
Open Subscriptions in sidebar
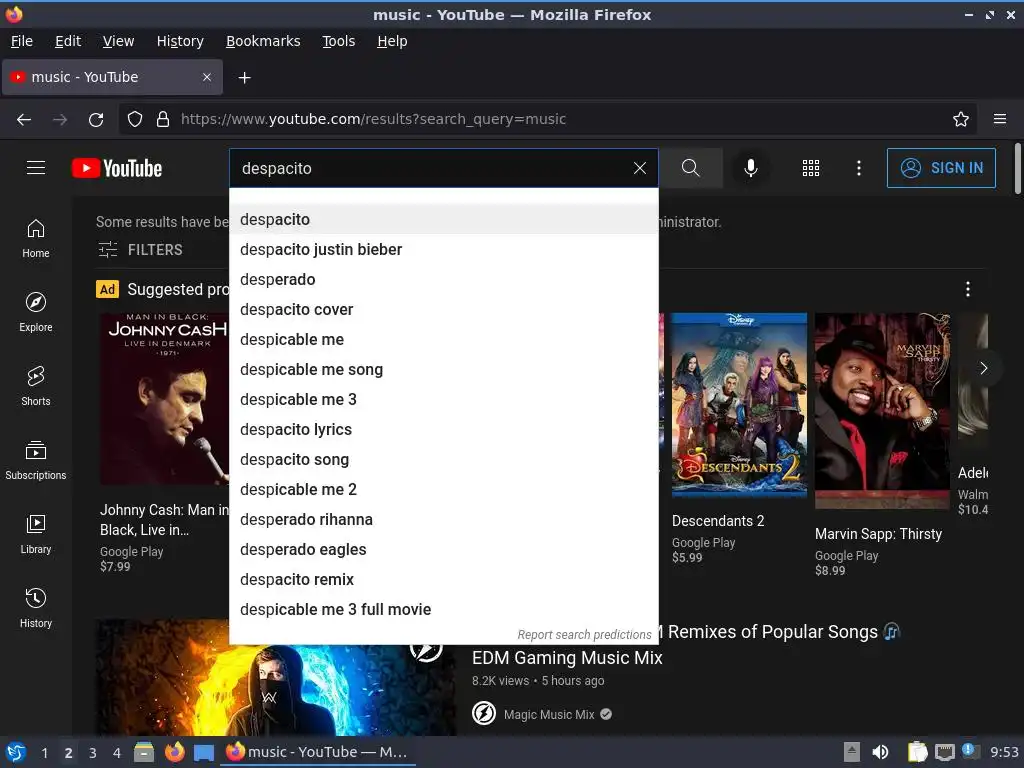[x=36, y=461]
